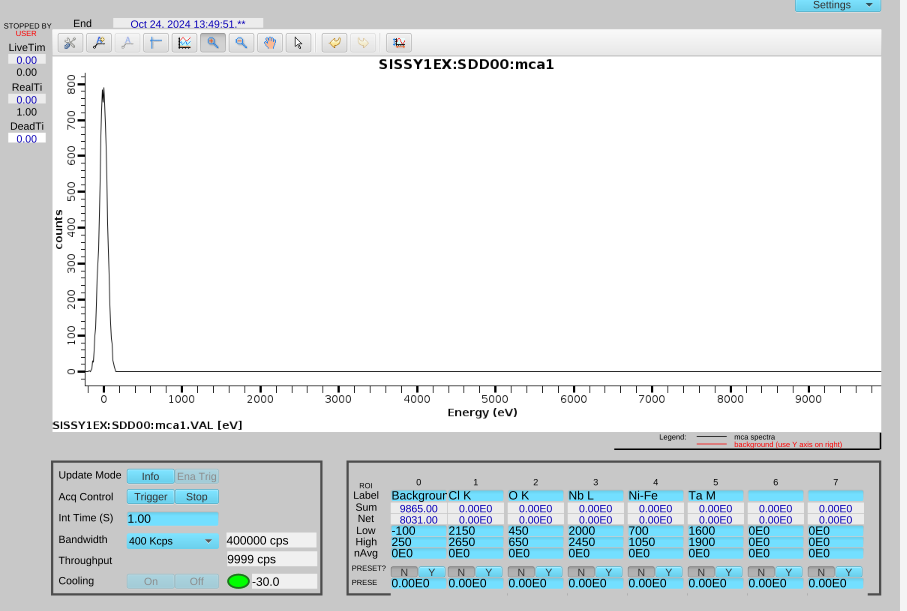This screenshot has height=611, width=907.
Task: Click the High value 1900 field
Action: point(716,542)
